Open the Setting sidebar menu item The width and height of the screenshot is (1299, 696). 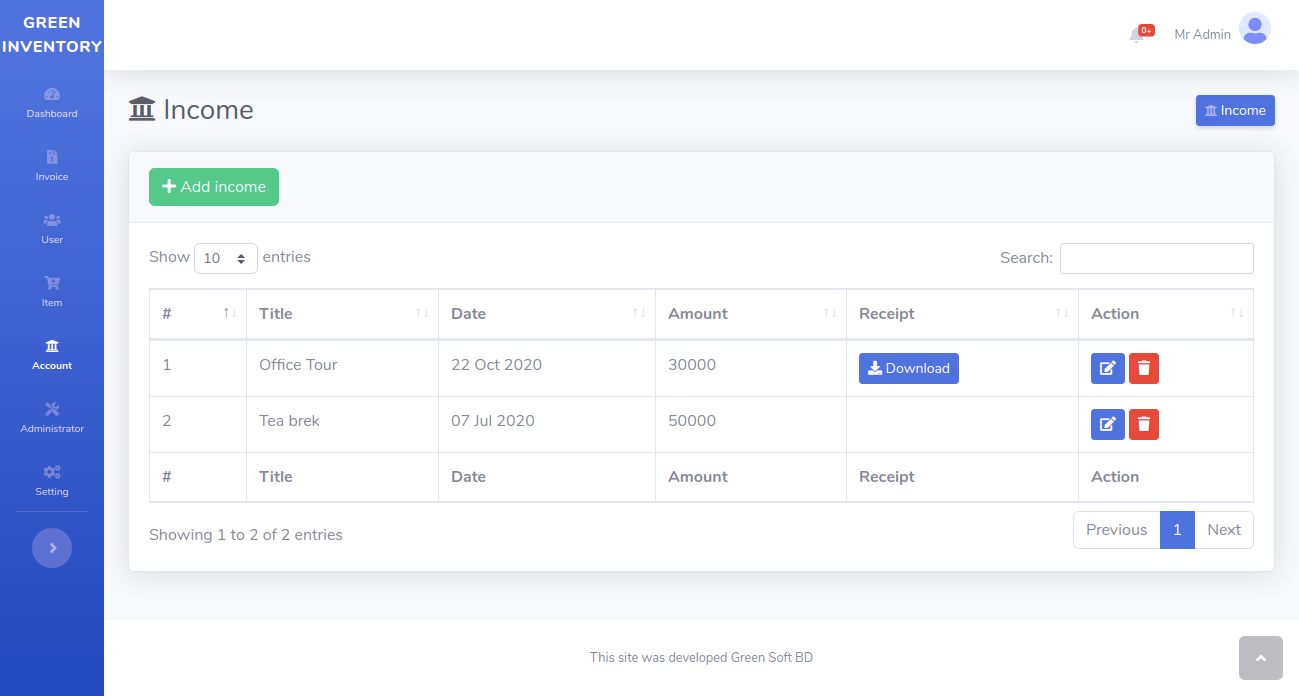point(52,481)
